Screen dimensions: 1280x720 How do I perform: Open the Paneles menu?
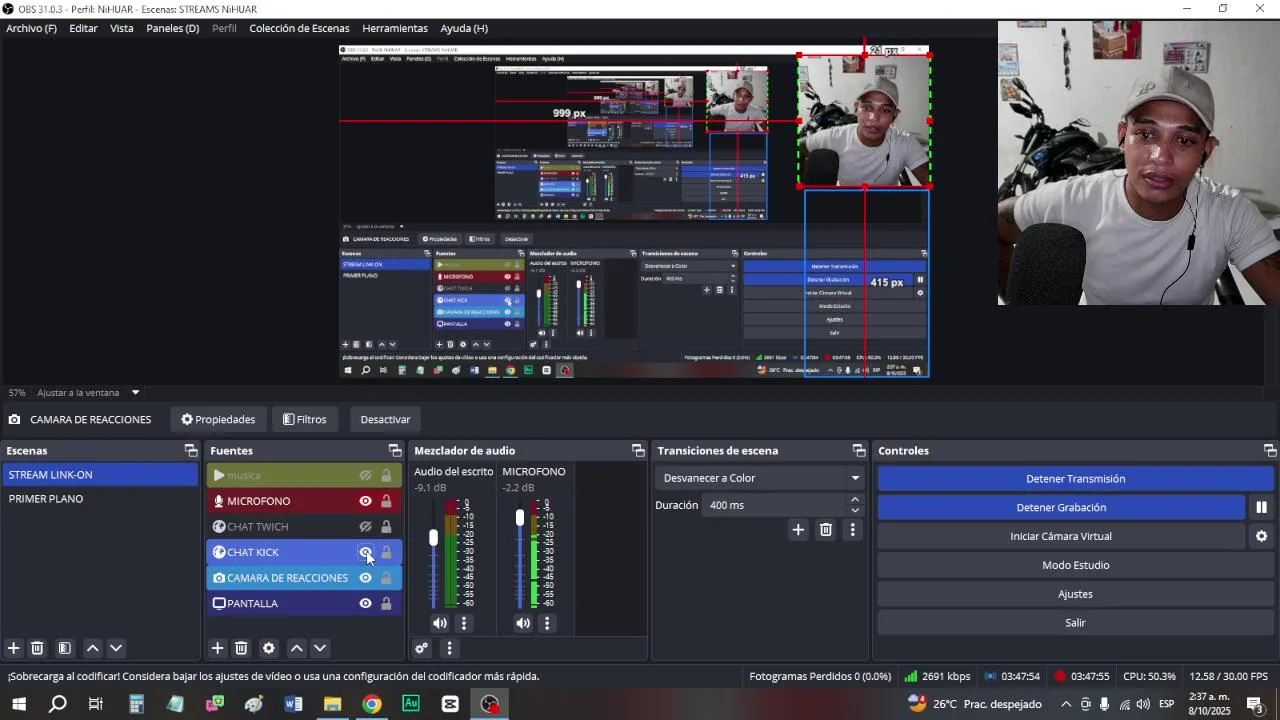click(x=172, y=28)
